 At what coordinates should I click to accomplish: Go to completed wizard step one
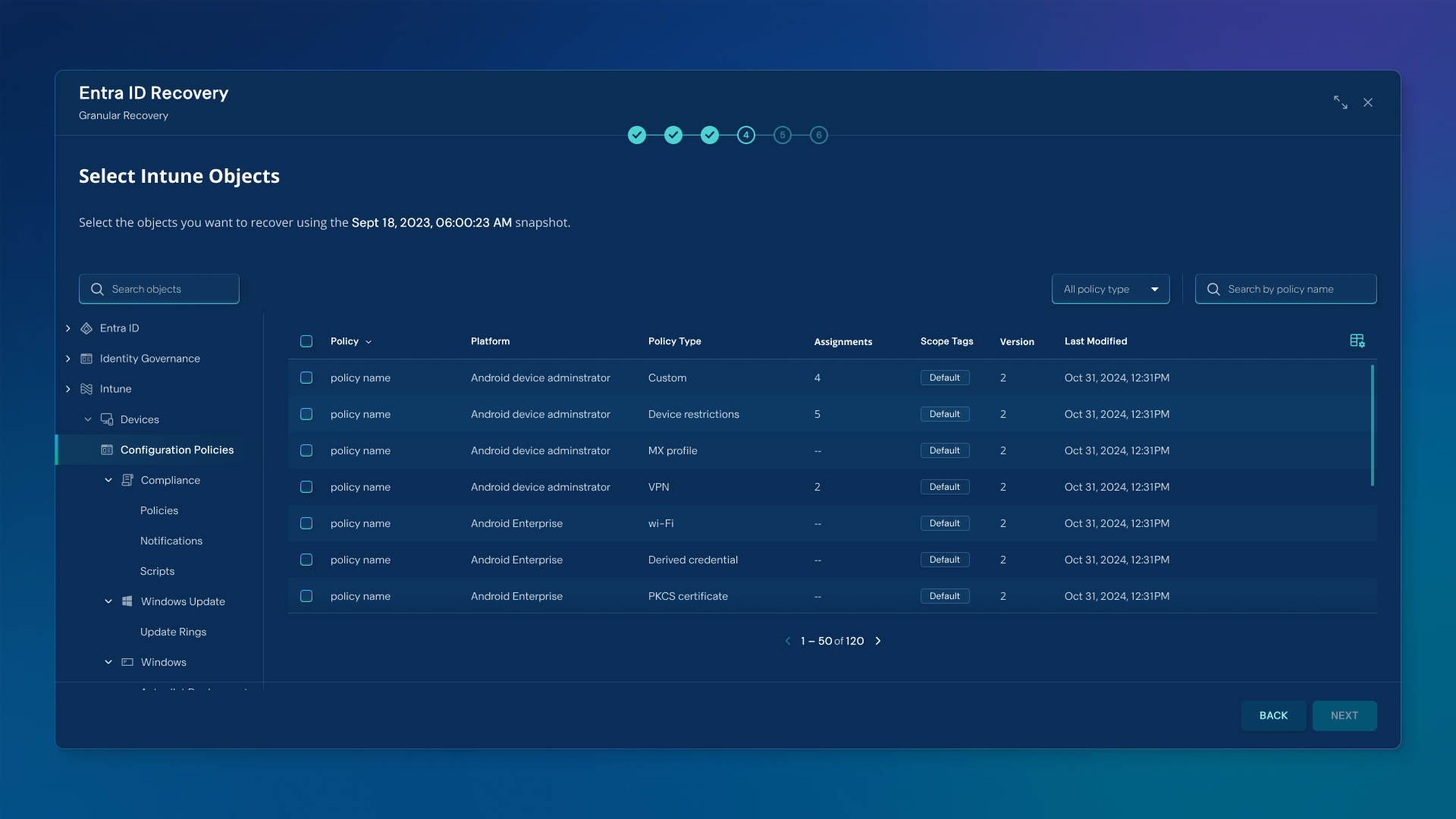point(637,135)
